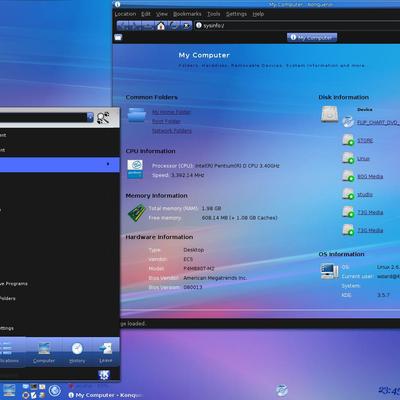Image resolution: width=400 pixels, height=400 pixels.
Task: Select the My Computer tab
Action: [312, 37]
